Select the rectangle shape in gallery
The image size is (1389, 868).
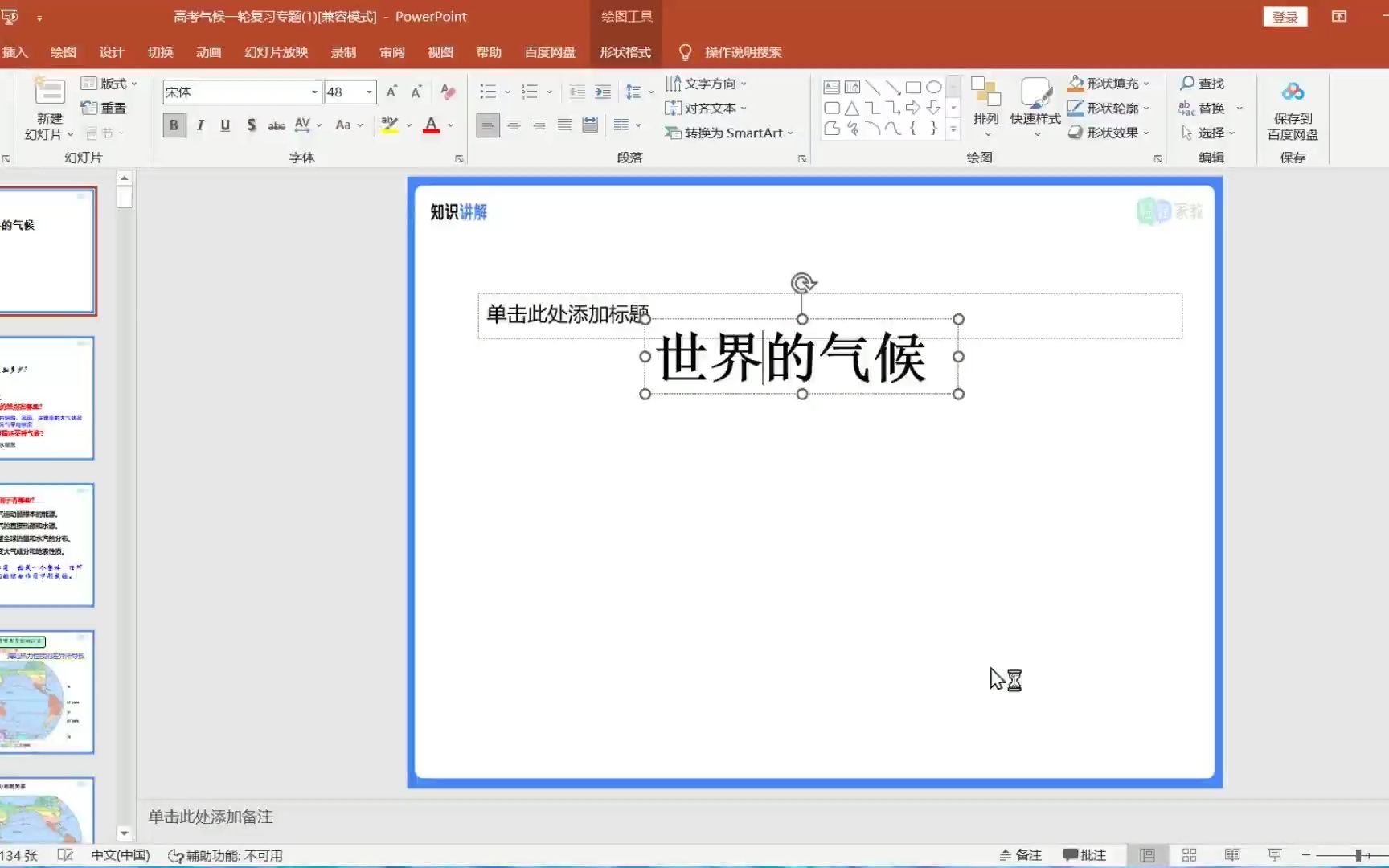tap(913, 88)
